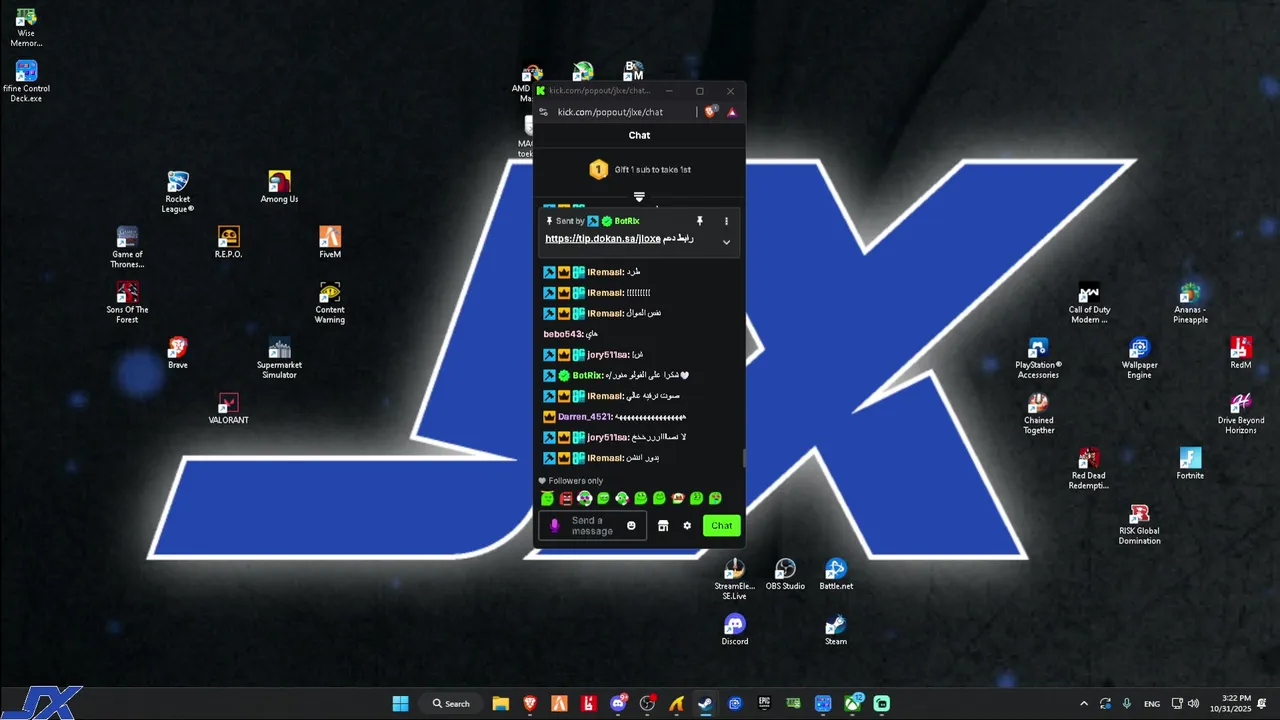
Task: Open Windows Start menu
Action: coord(400,703)
